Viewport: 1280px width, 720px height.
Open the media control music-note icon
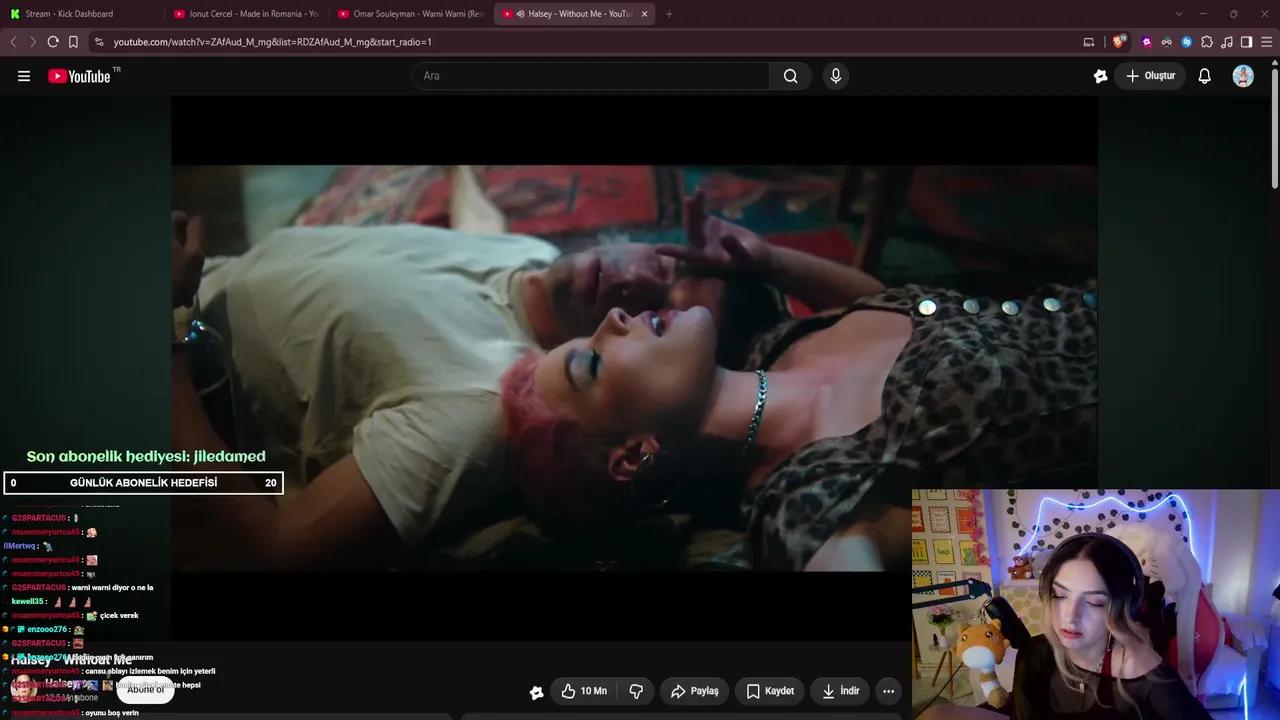coord(1227,42)
